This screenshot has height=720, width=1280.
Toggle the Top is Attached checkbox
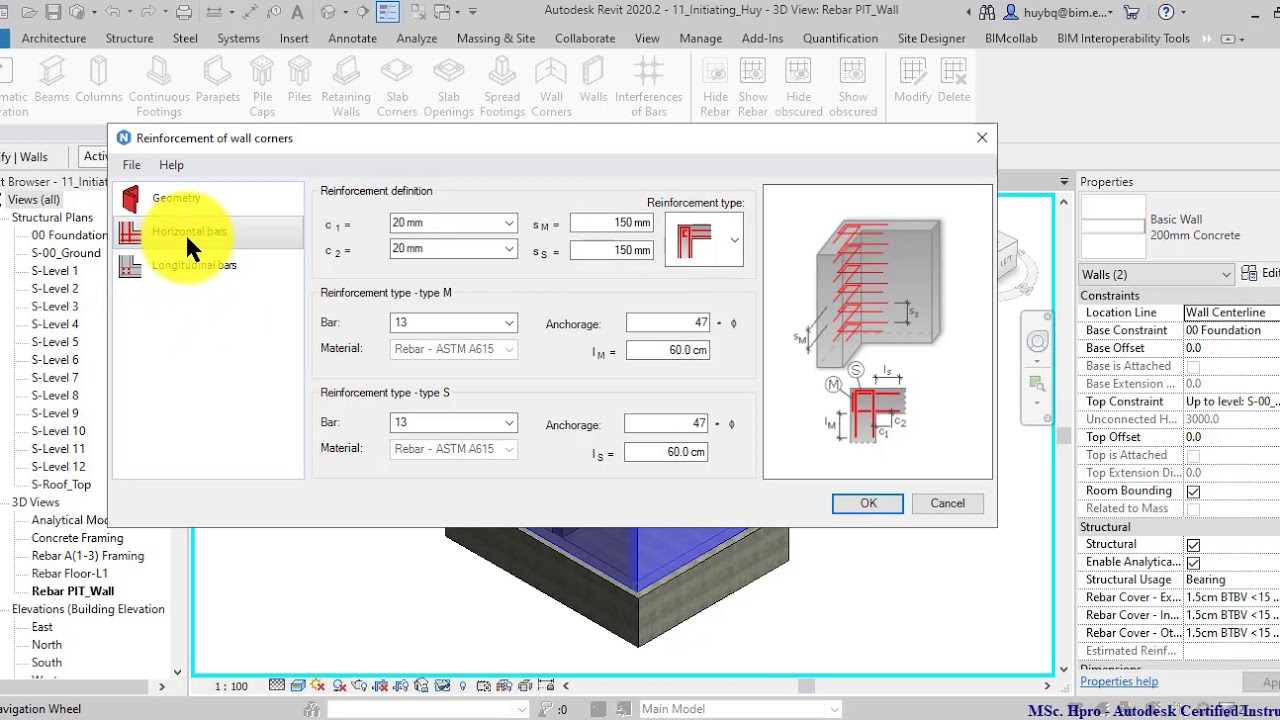point(1193,455)
